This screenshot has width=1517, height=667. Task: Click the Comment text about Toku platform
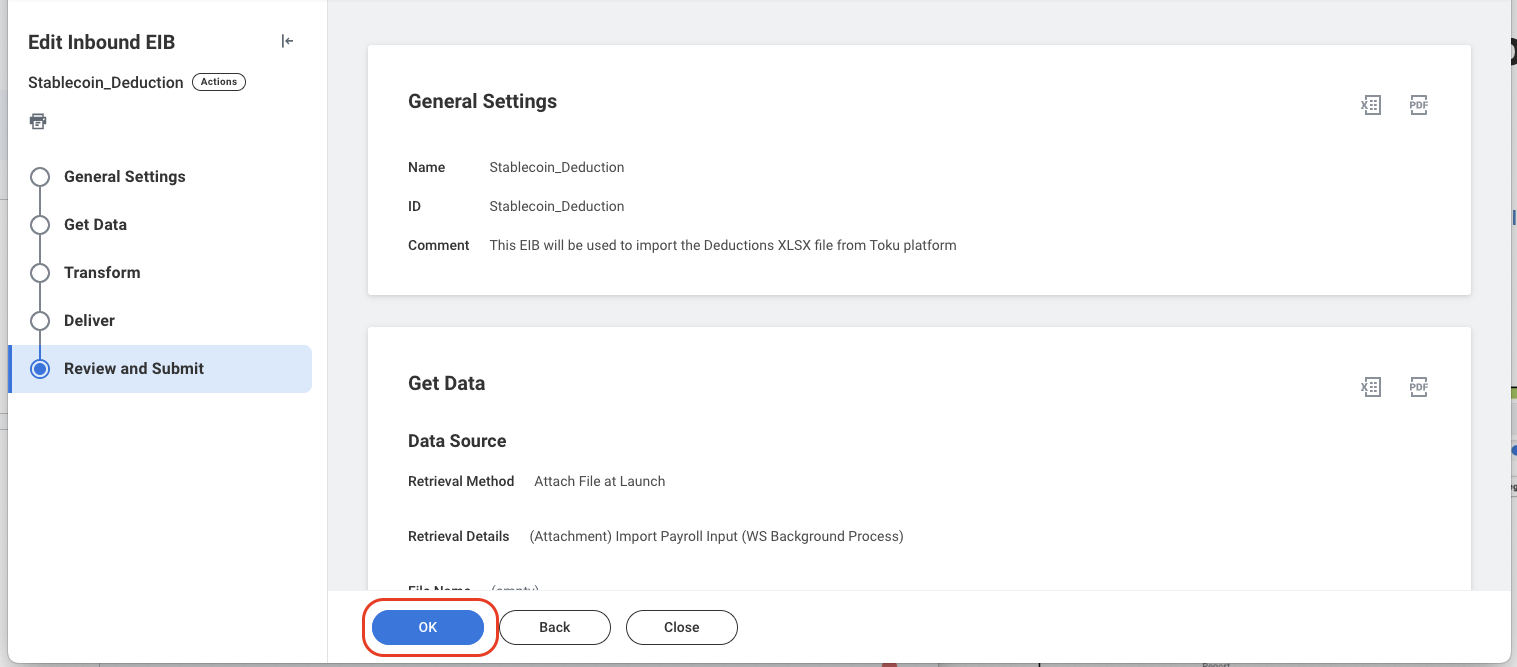723,245
